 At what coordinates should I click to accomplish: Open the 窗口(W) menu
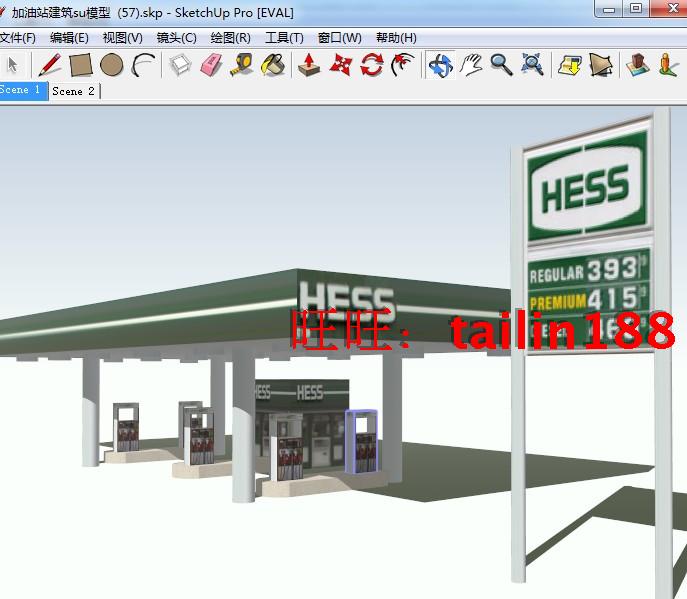click(340, 38)
